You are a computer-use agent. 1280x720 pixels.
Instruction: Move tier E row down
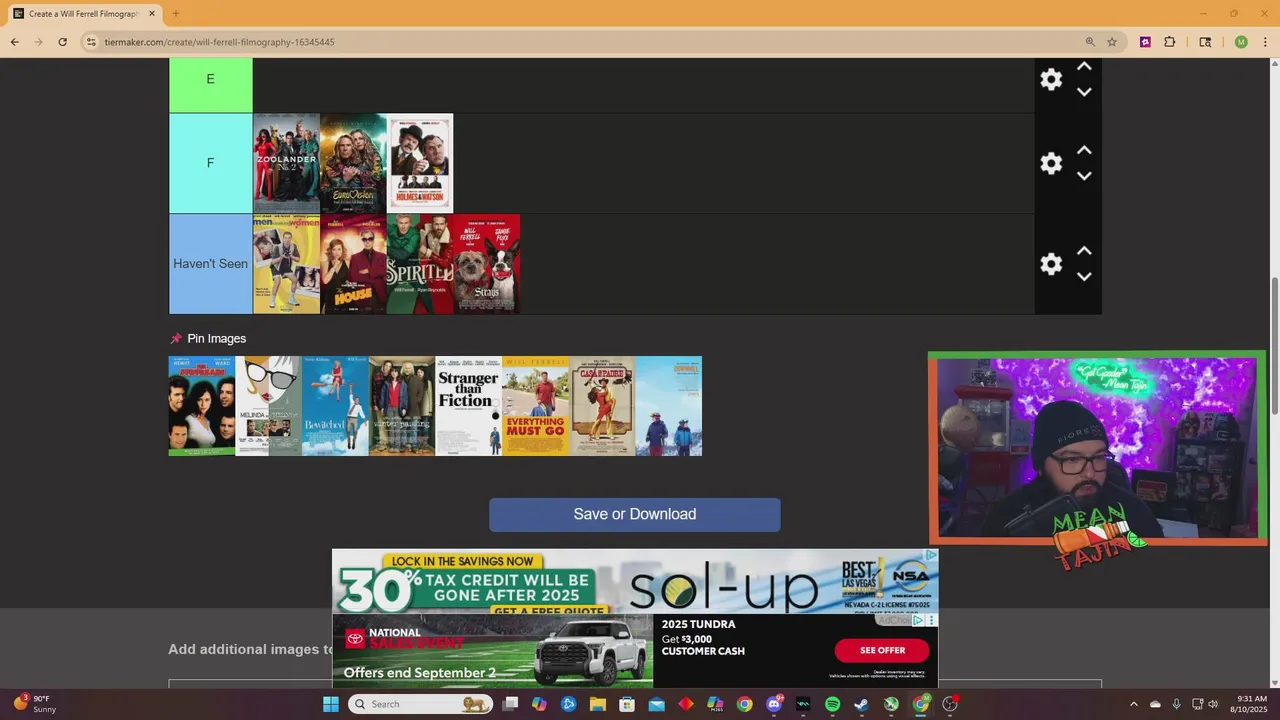click(x=1084, y=92)
